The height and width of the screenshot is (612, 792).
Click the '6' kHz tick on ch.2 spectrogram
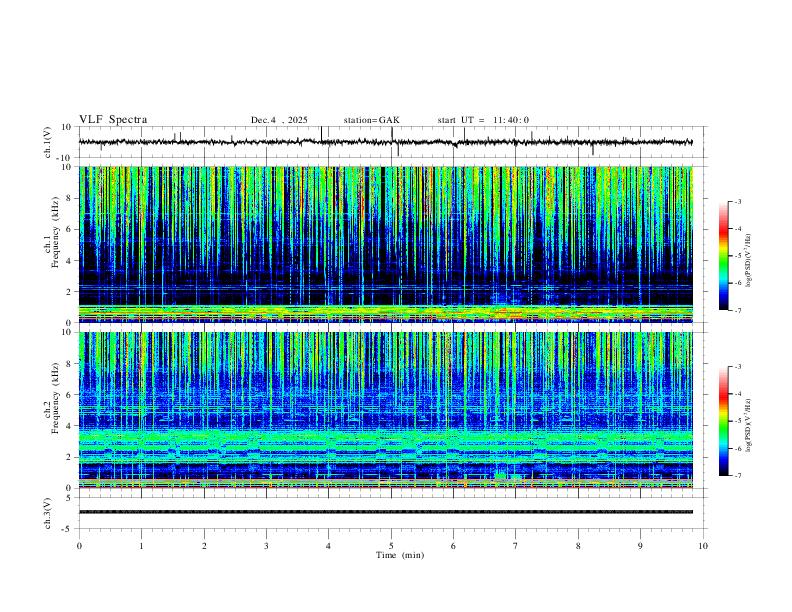click(x=69, y=394)
